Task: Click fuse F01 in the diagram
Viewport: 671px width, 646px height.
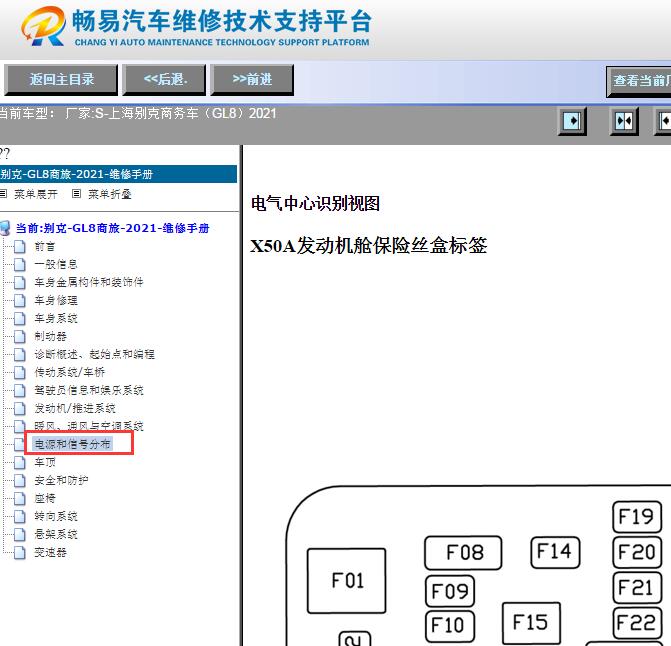Action: tap(347, 581)
